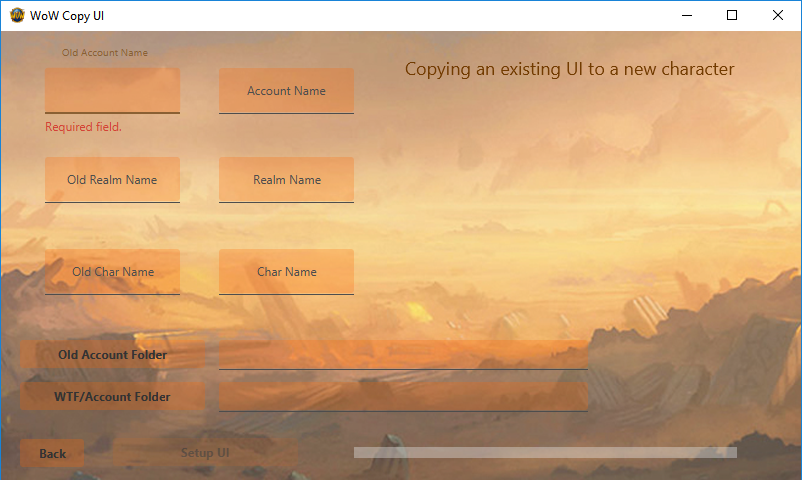Activate the Realm Name input box
The width and height of the screenshot is (802, 480).
286,180
